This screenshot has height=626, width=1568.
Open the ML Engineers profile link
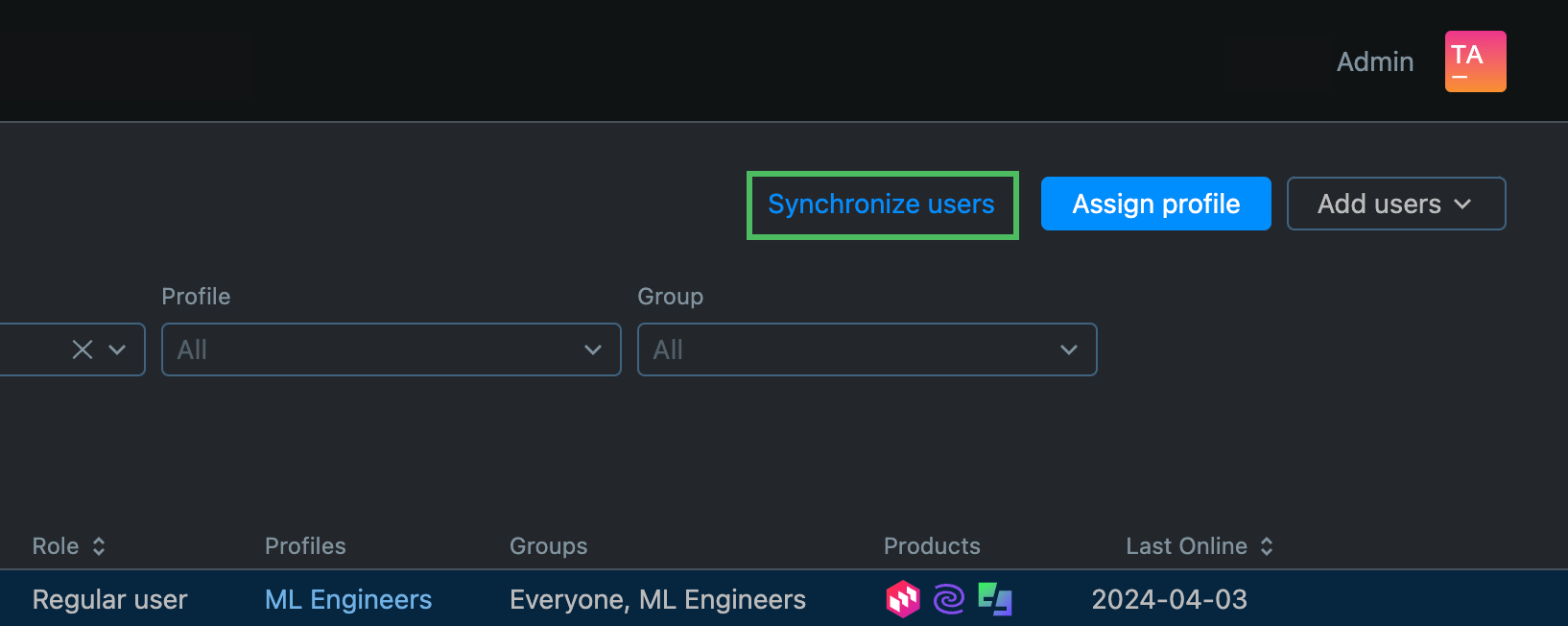(x=348, y=599)
